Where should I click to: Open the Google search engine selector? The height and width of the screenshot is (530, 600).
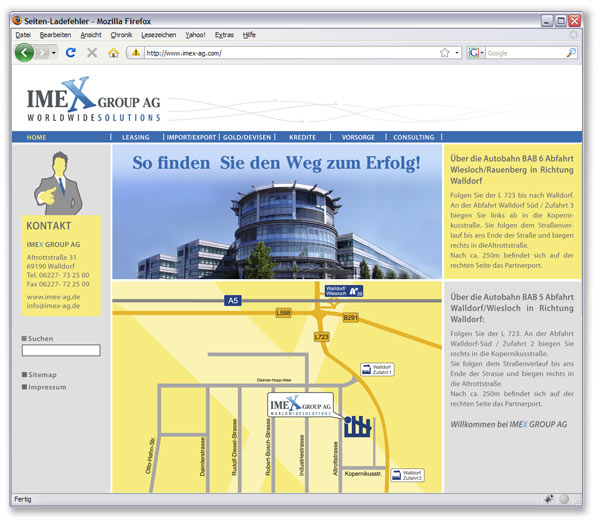click(x=476, y=53)
